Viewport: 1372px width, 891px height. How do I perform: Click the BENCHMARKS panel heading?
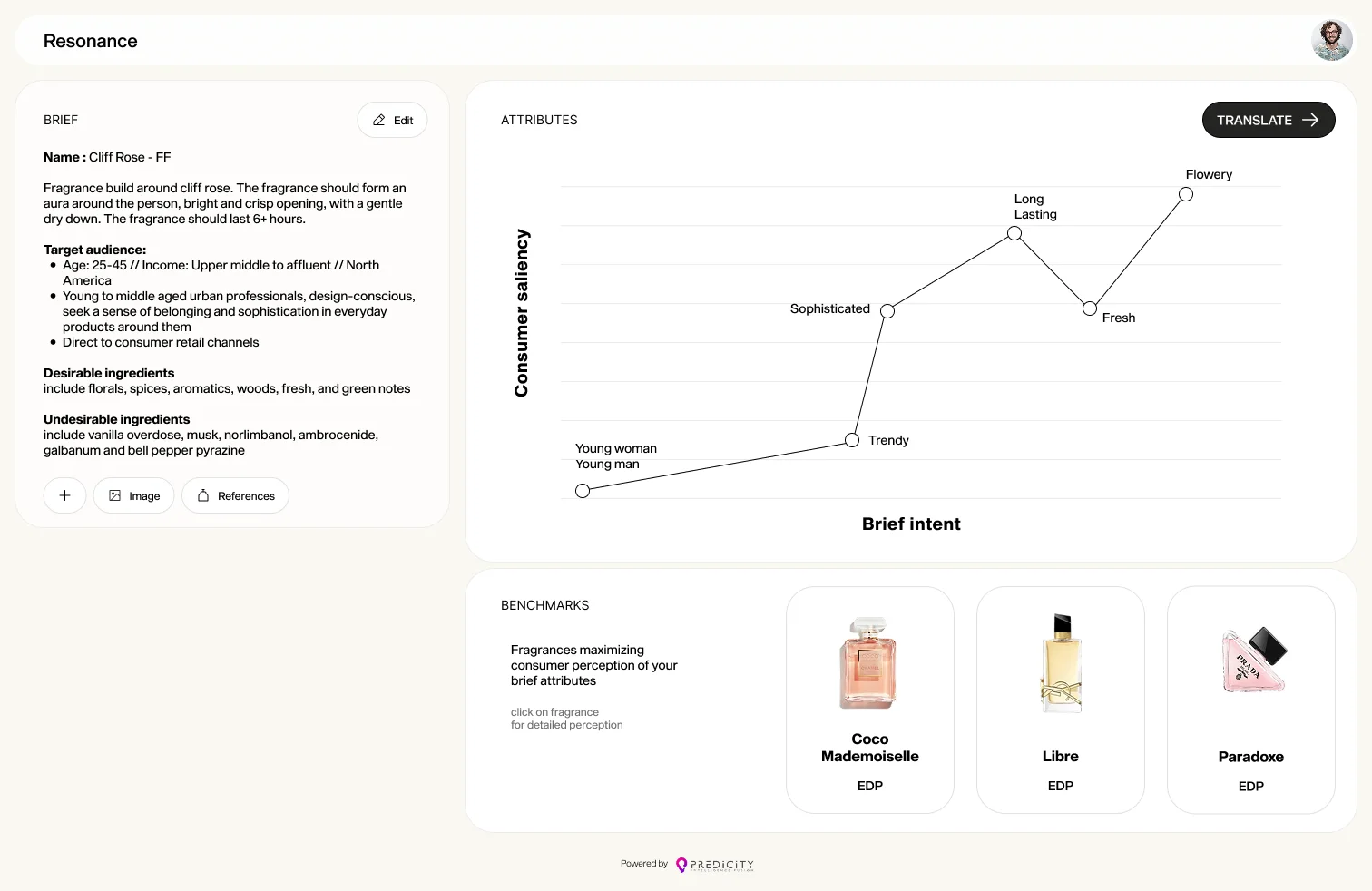[545, 605]
